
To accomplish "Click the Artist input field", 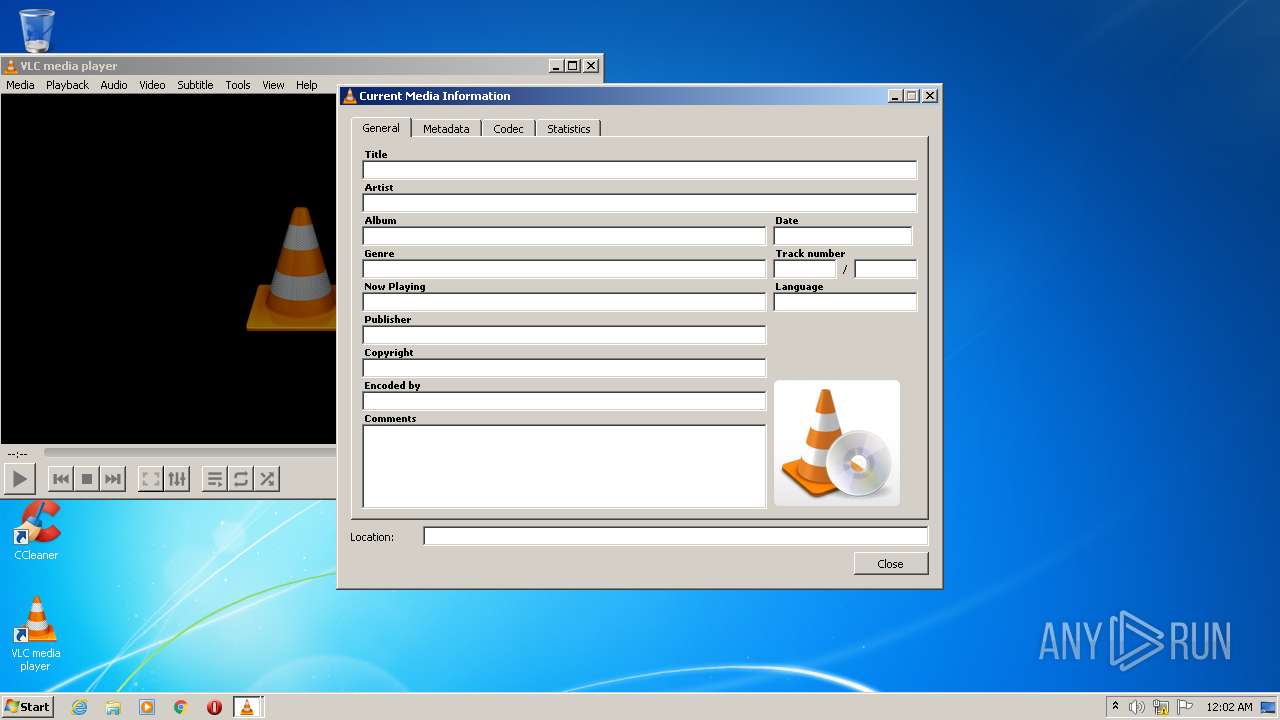I will coord(640,203).
